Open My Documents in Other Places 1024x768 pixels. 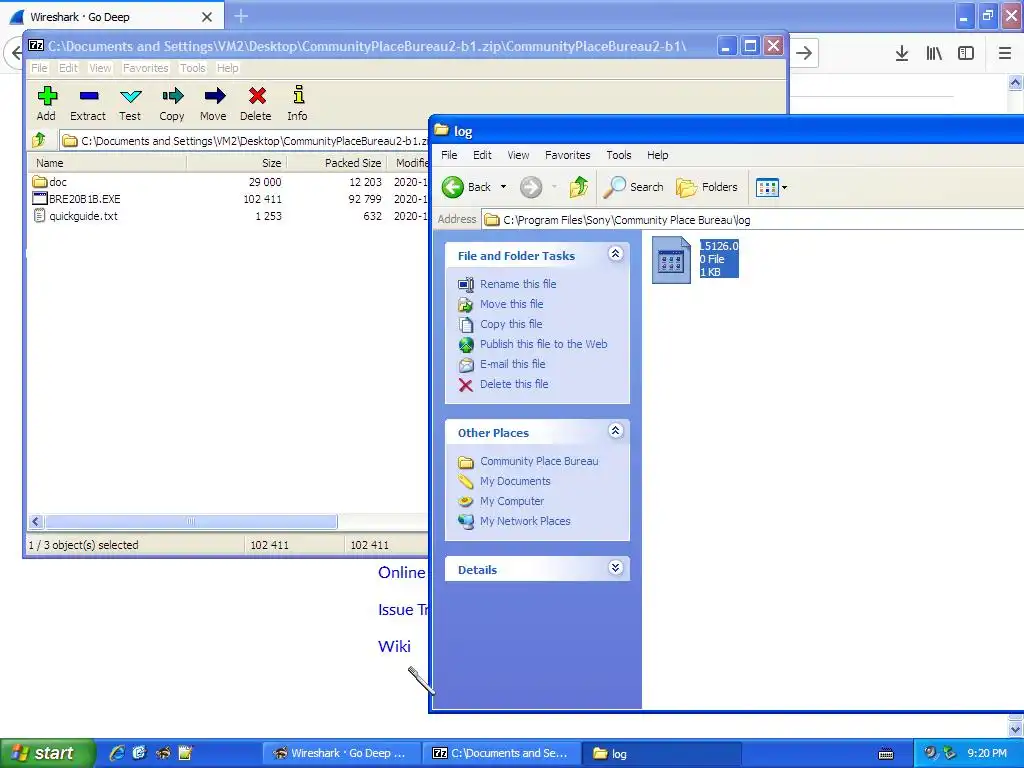[515, 481]
